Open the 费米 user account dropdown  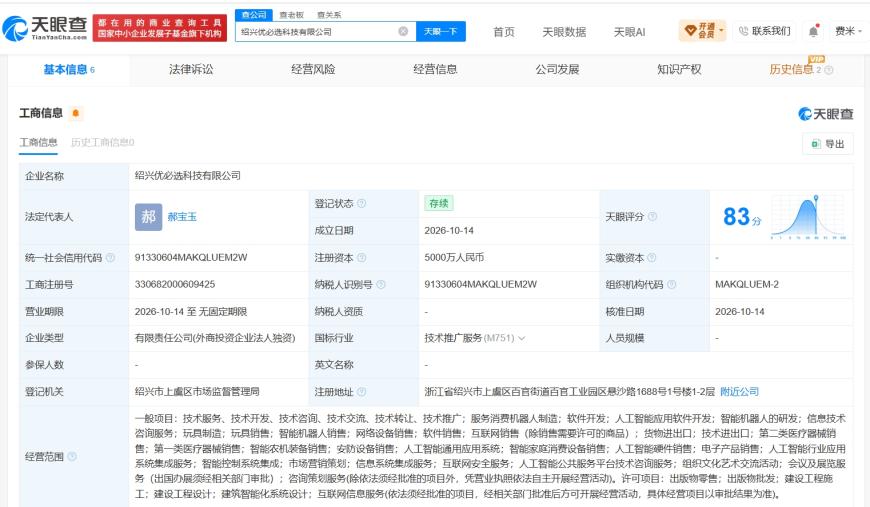pos(848,31)
